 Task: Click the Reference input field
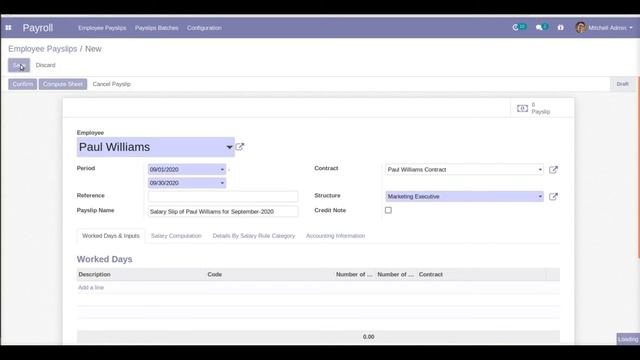[x=223, y=196]
